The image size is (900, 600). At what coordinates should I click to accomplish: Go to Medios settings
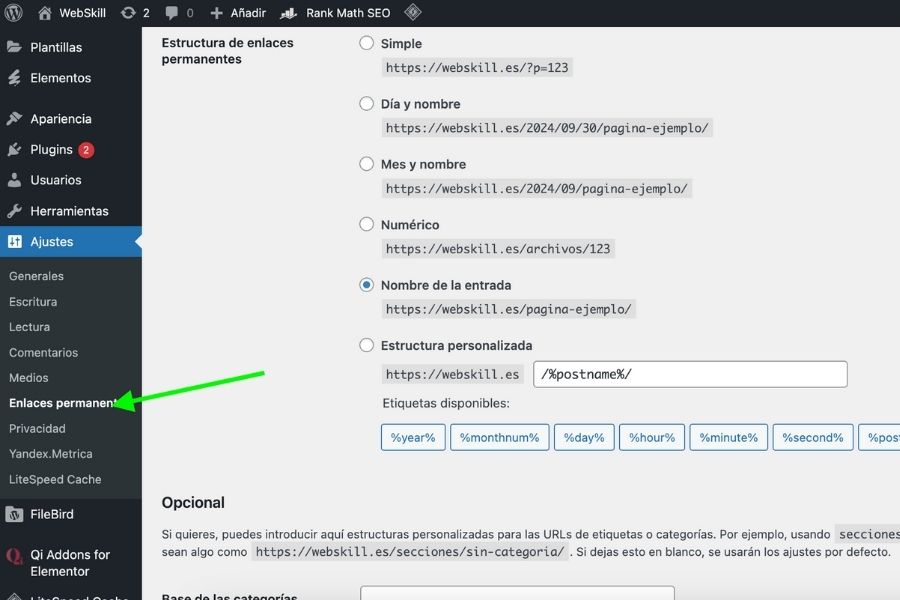(29, 378)
